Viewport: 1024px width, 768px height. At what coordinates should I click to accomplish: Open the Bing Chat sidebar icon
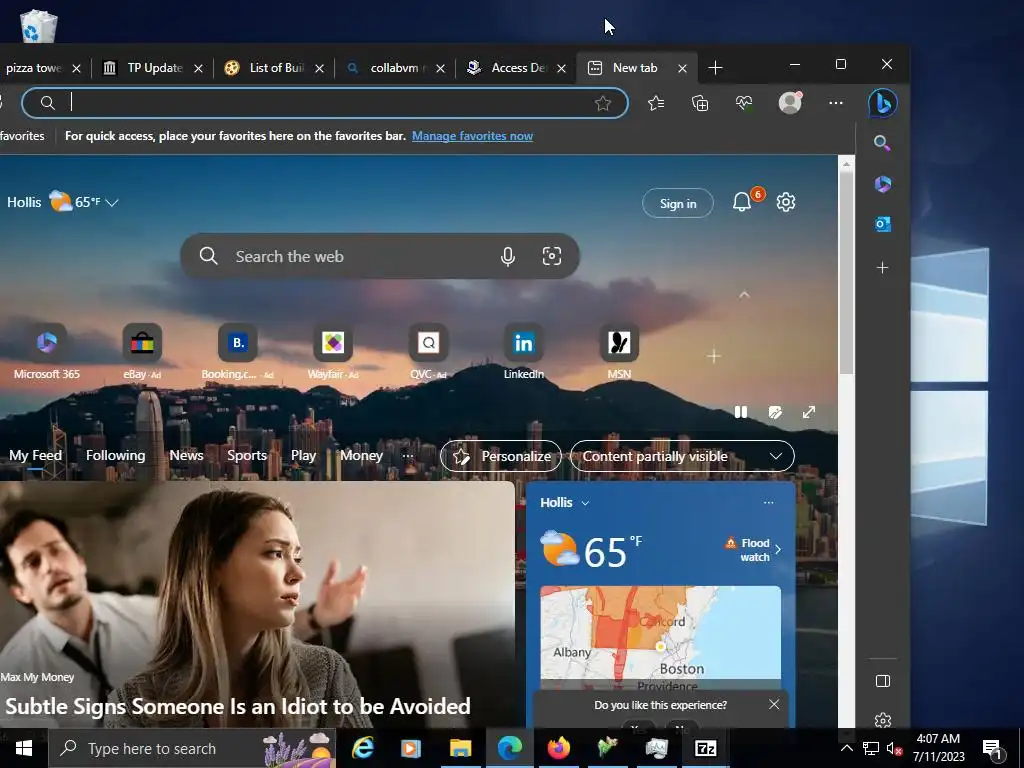(x=882, y=103)
